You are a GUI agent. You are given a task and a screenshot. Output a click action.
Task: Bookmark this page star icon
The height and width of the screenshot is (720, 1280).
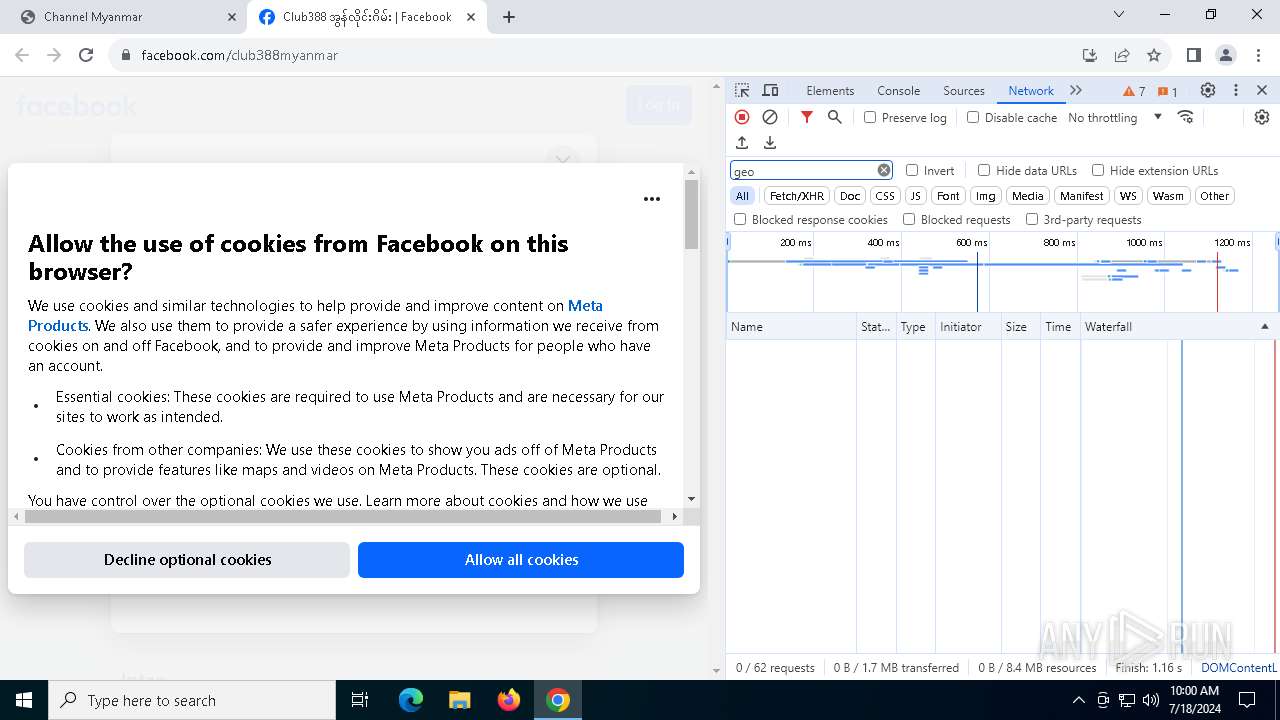coord(1154,55)
